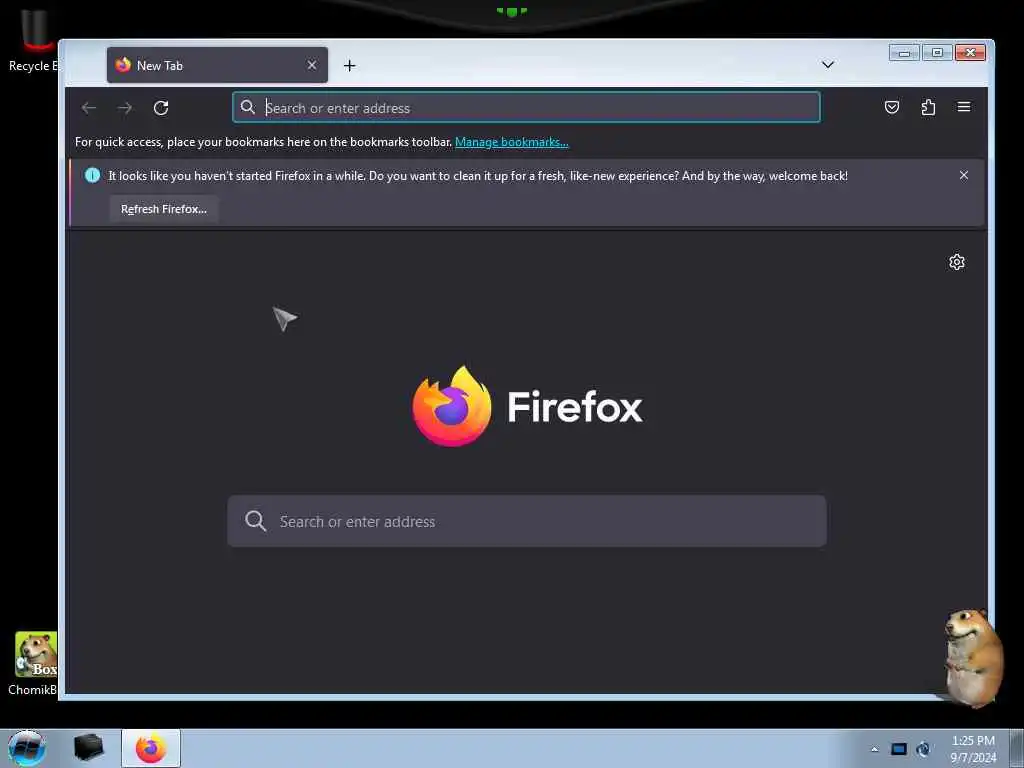This screenshot has width=1024, height=768.
Task: Reload the page with the refresh icon
Action: point(161,108)
